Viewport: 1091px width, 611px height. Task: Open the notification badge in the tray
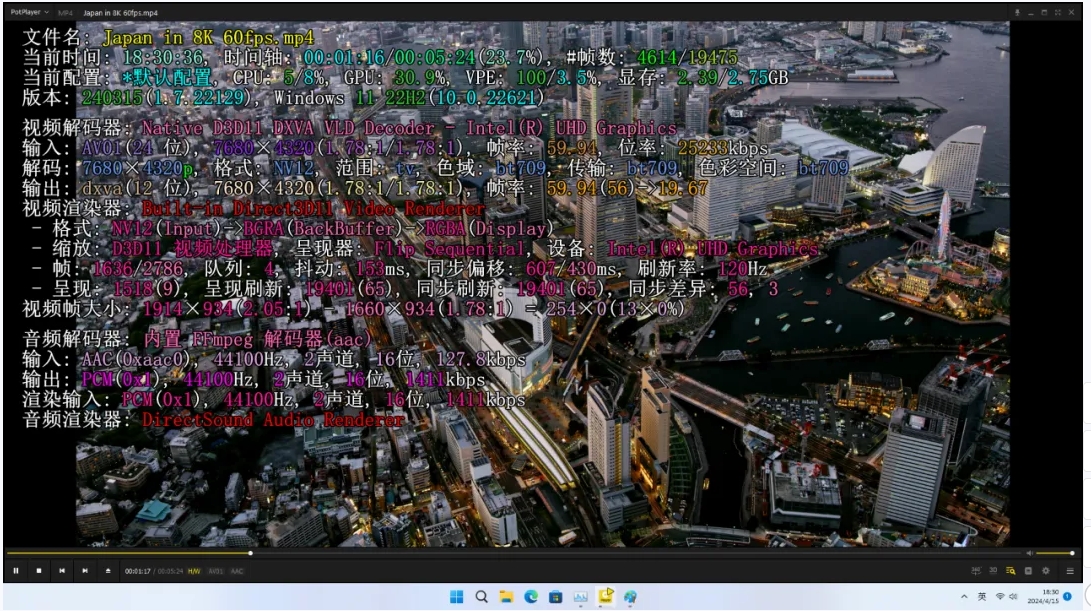coord(1067,596)
